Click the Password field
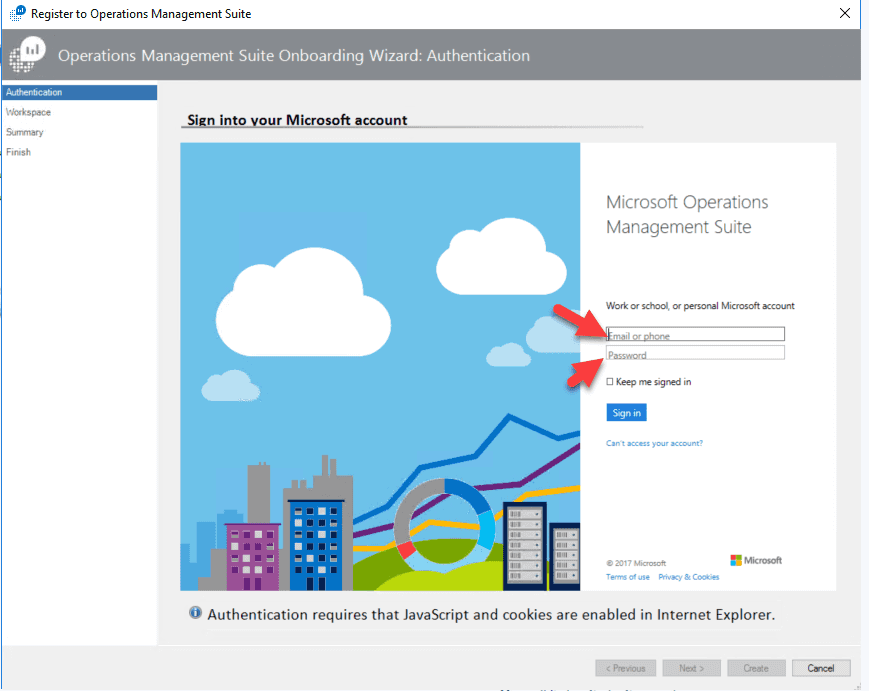 (x=695, y=353)
